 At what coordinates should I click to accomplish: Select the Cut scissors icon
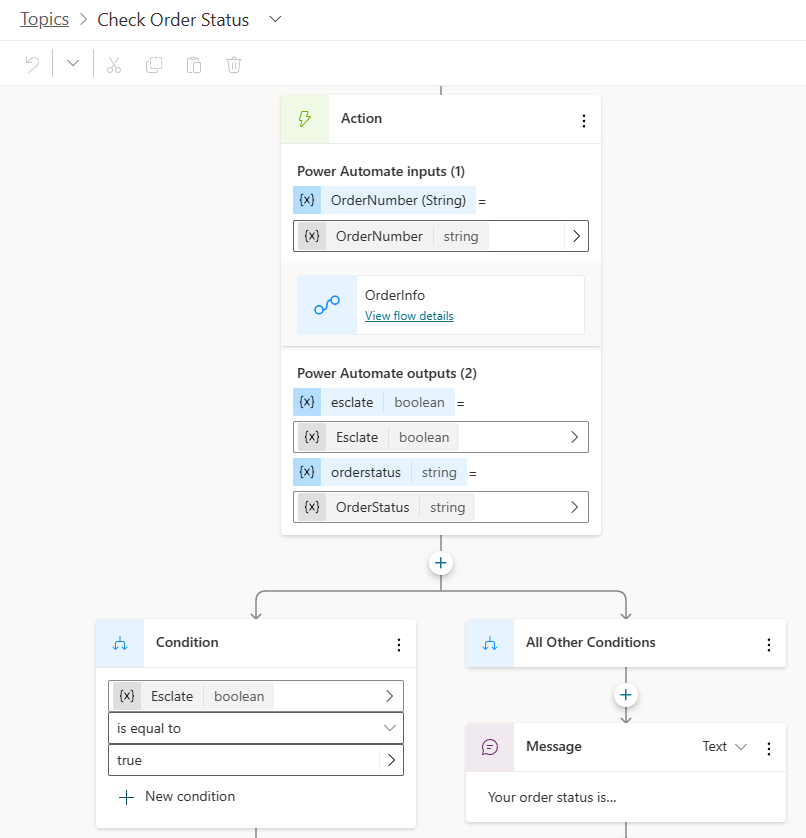point(114,63)
